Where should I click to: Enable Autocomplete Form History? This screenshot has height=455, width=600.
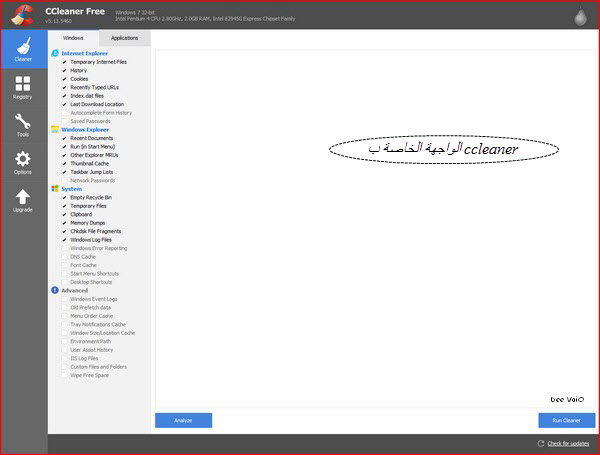tap(64, 113)
